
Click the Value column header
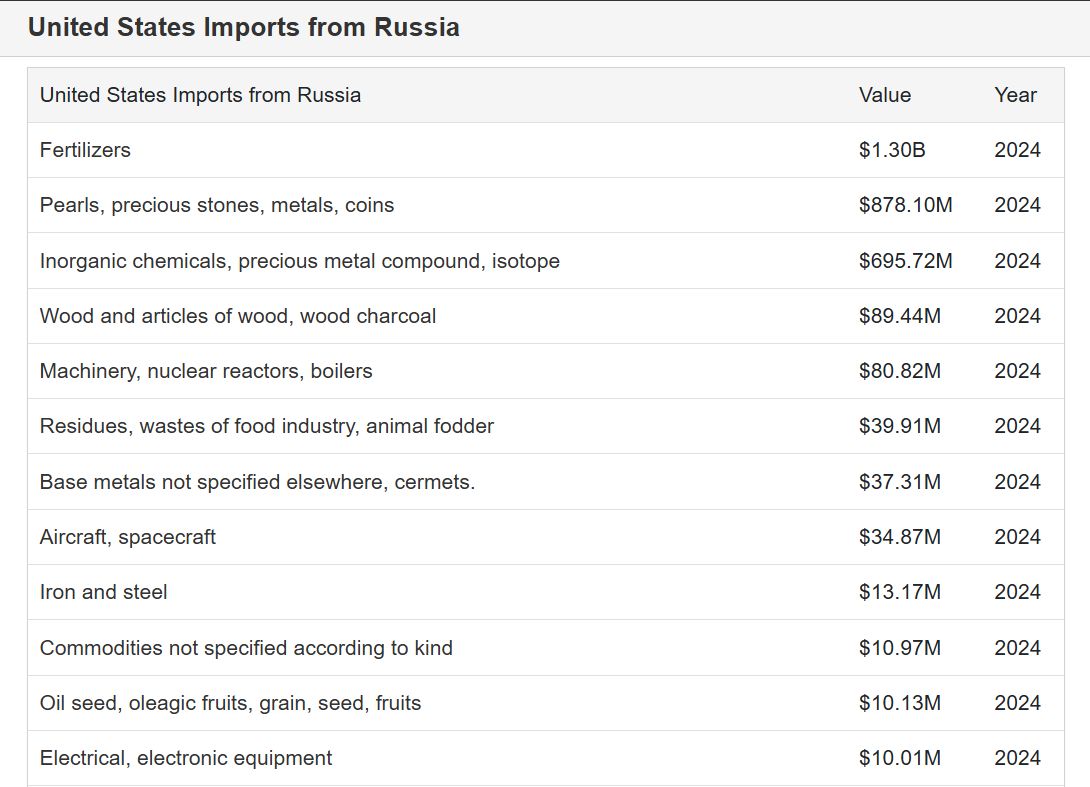point(885,95)
